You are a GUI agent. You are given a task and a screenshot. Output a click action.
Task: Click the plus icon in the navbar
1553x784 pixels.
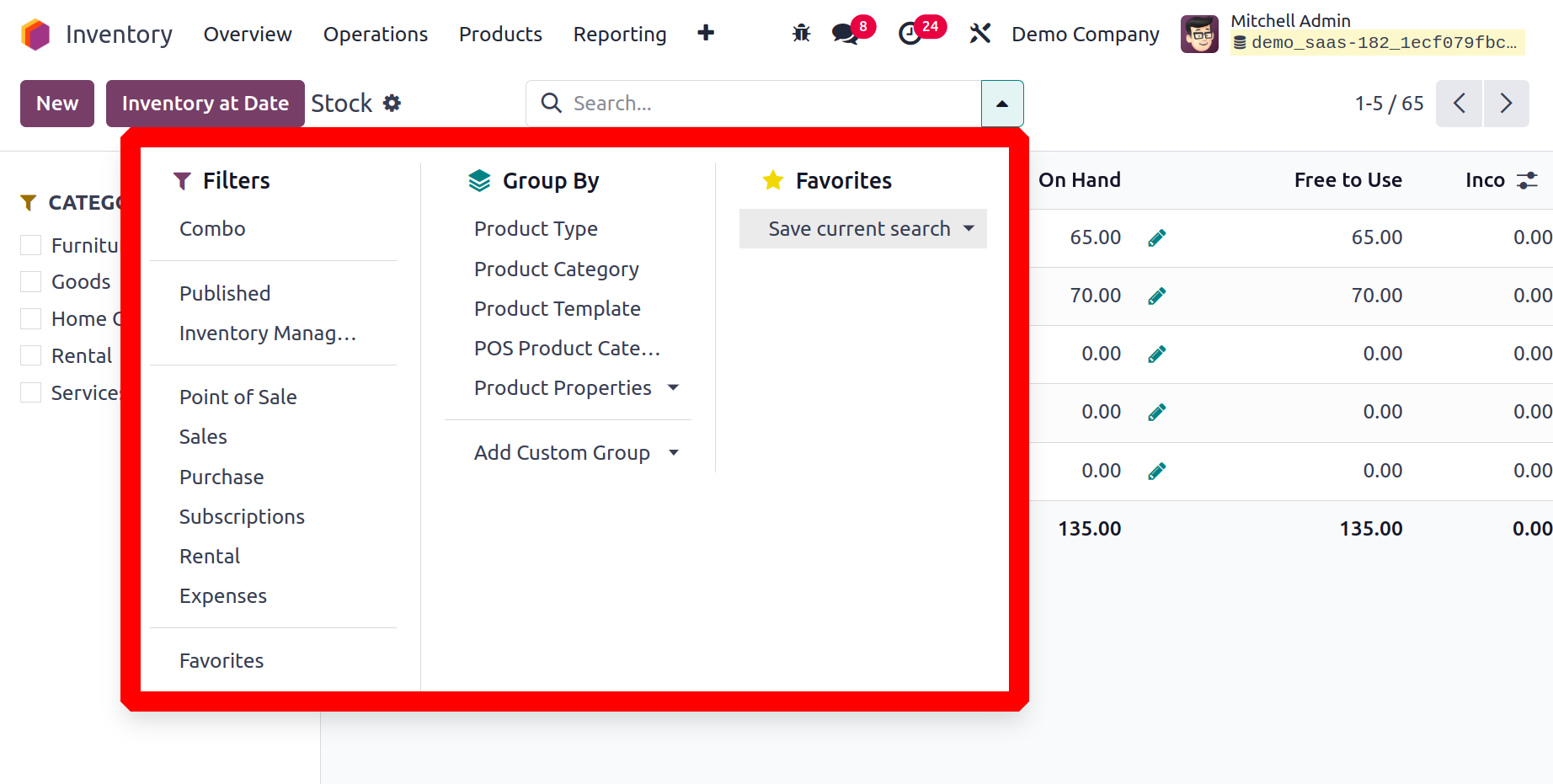[706, 34]
